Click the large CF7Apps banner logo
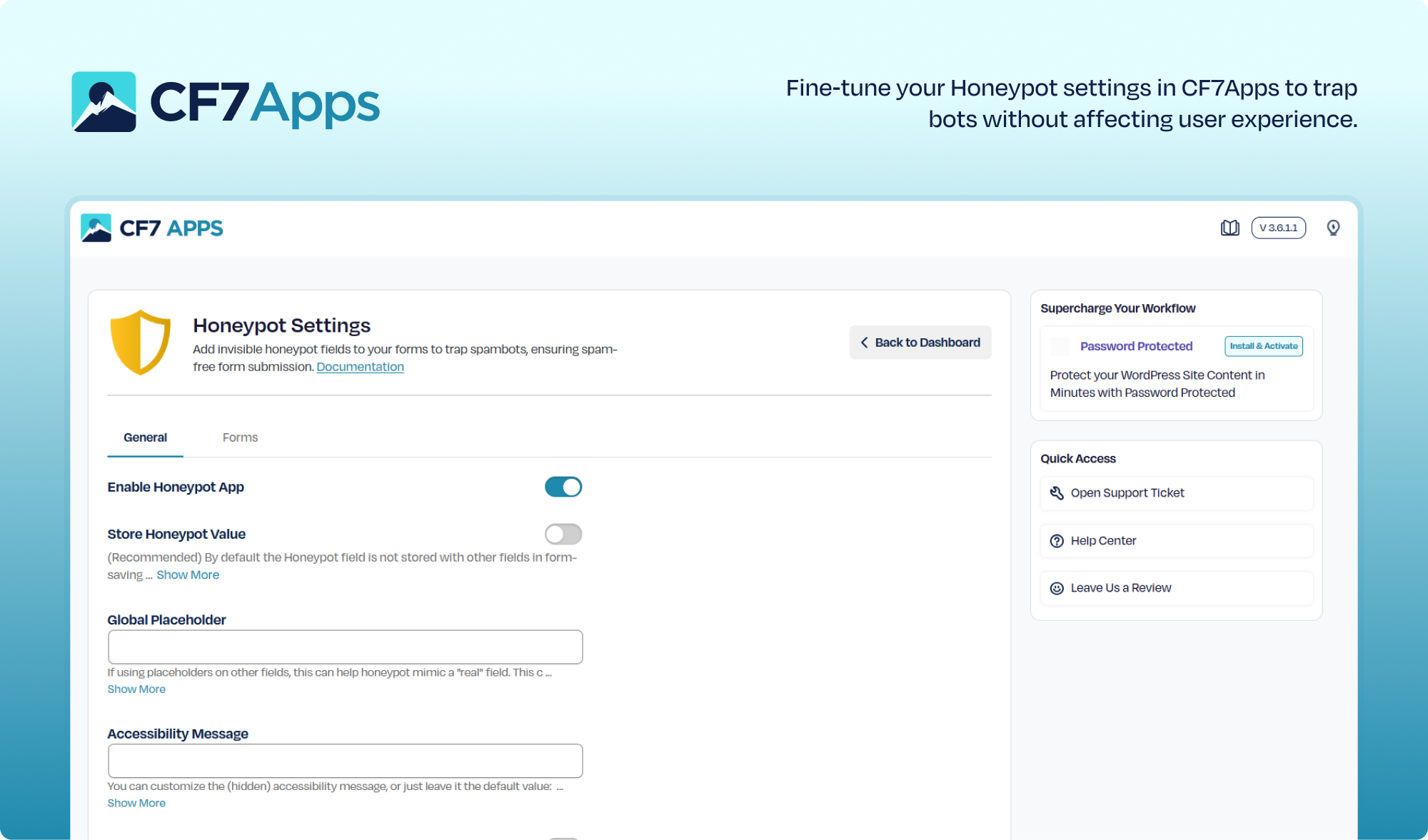Image resolution: width=1428 pixels, height=840 pixels. pyautogui.click(x=226, y=102)
